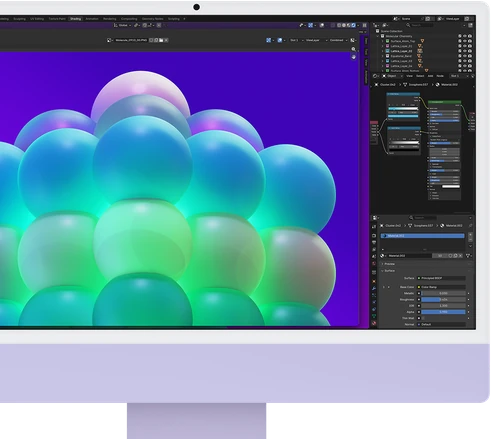Select Lattice_Layer_03 in the outliner
The width and height of the screenshot is (491, 439).
pyautogui.click(x=402, y=61)
